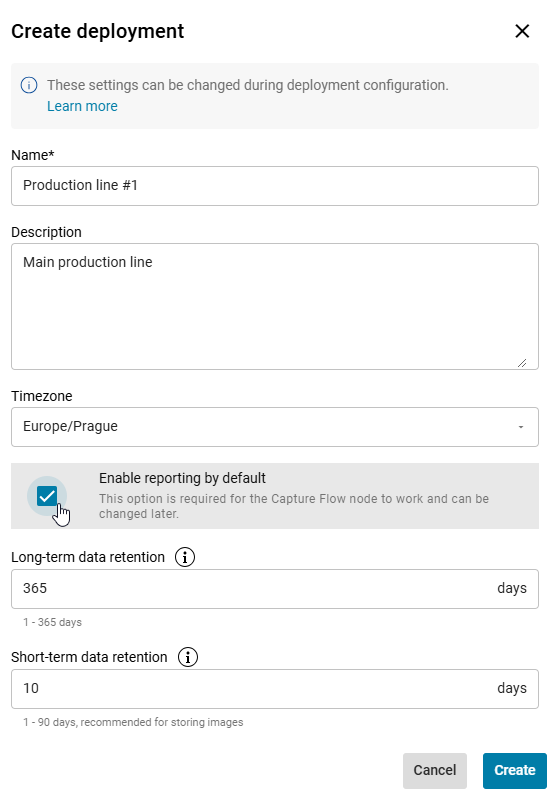The image size is (553, 796).
Task: Click the Name* label
Action: (x=32, y=155)
